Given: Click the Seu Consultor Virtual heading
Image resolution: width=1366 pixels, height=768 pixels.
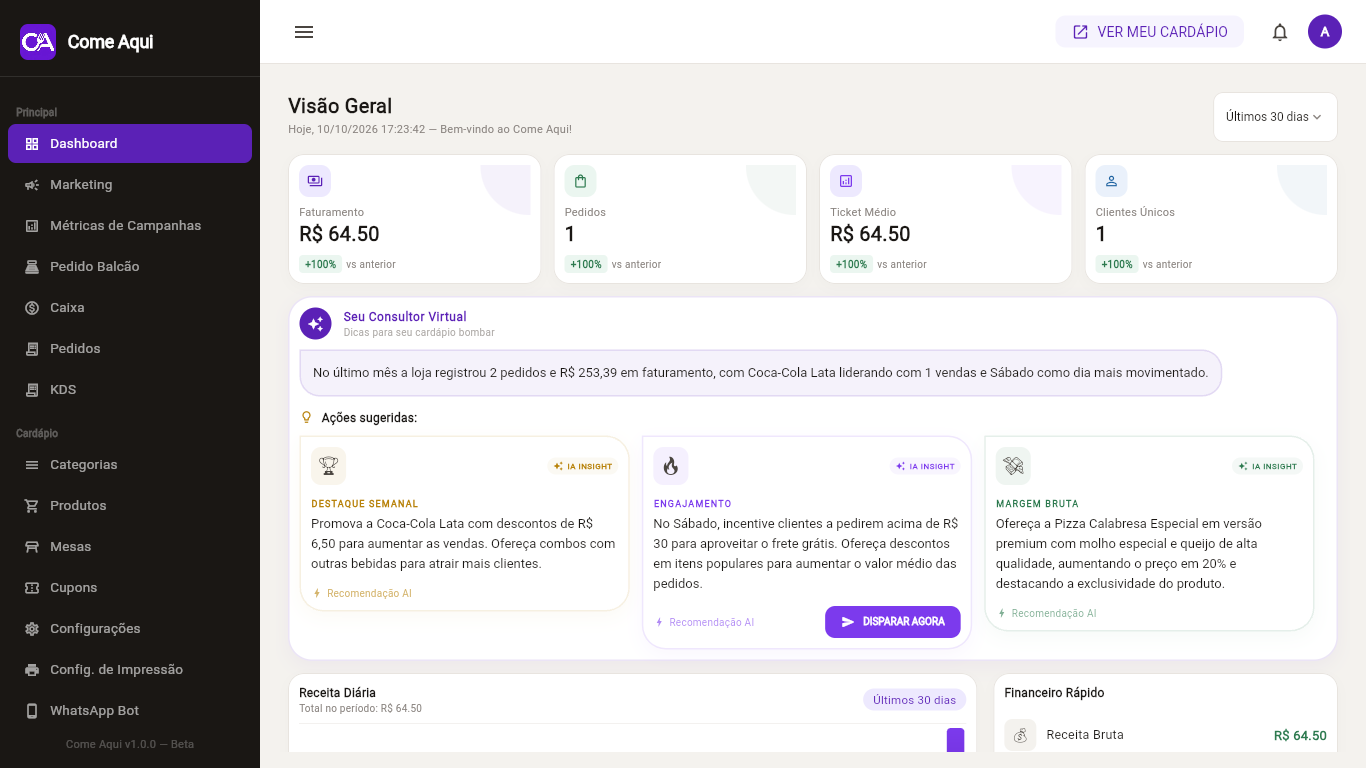Looking at the screenshot, I should [x=405, y=317].
